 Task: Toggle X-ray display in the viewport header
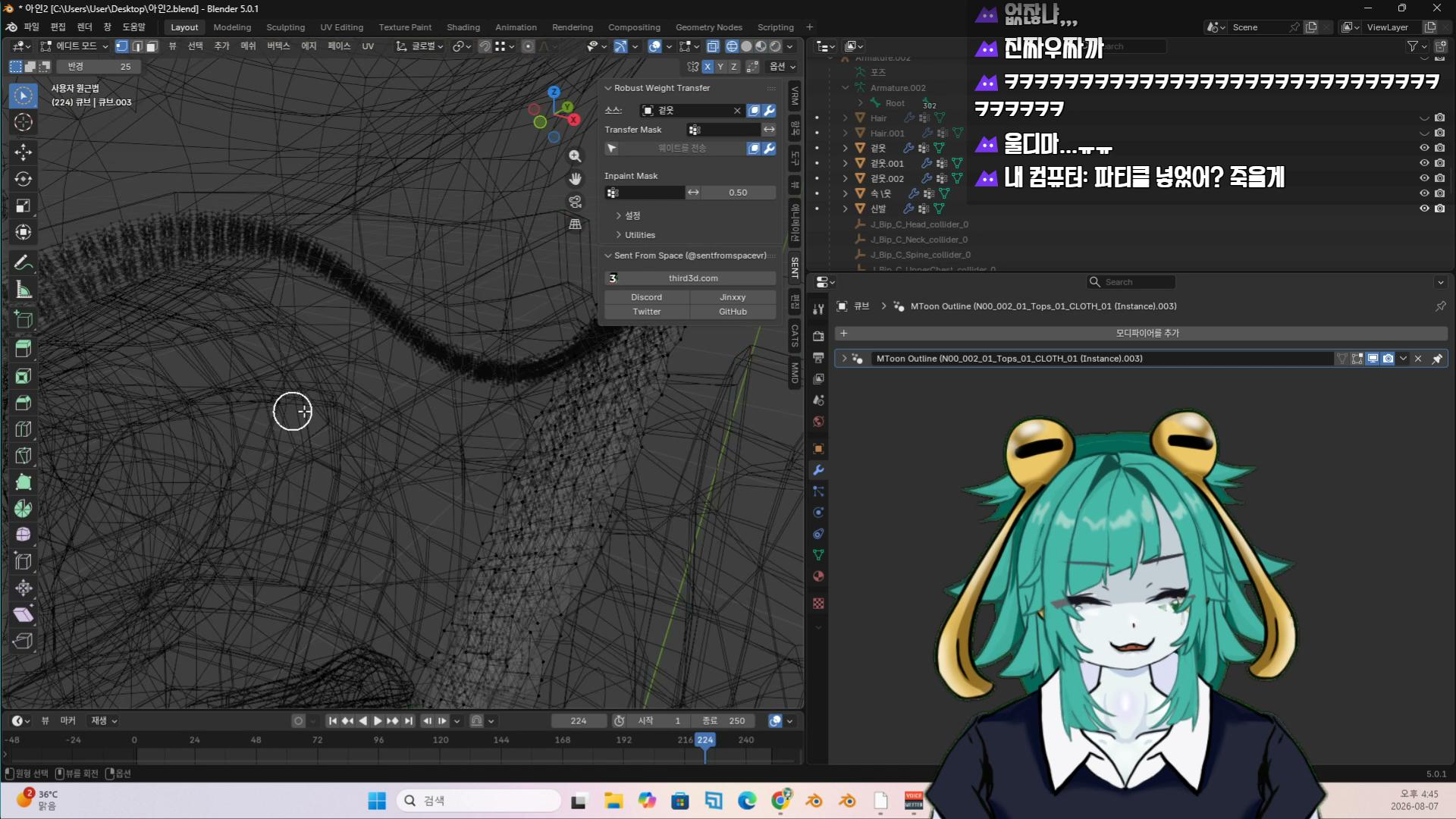[713, 46]
